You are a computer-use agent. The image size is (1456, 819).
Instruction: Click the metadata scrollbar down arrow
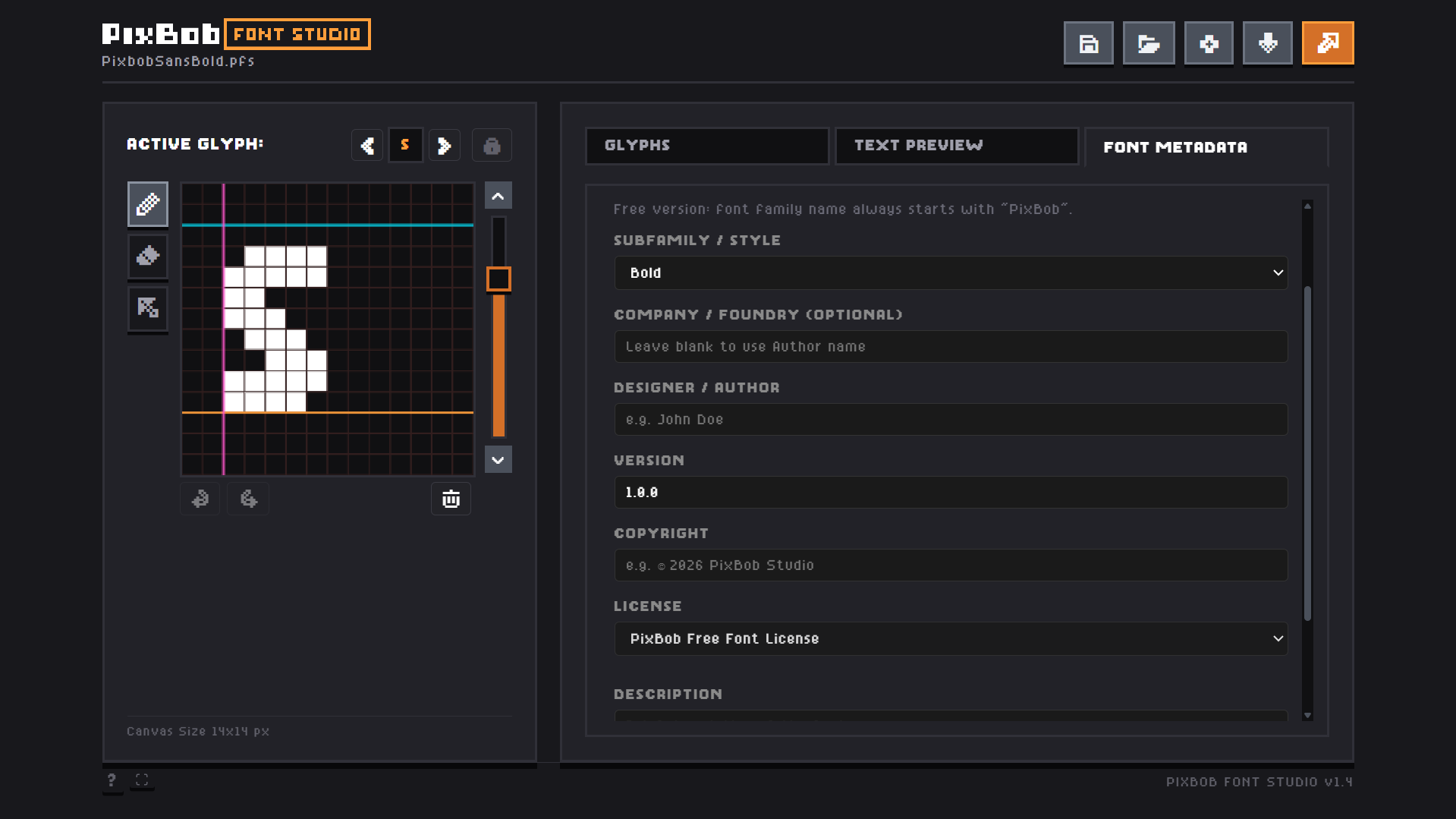click(x=1307, y=715)
